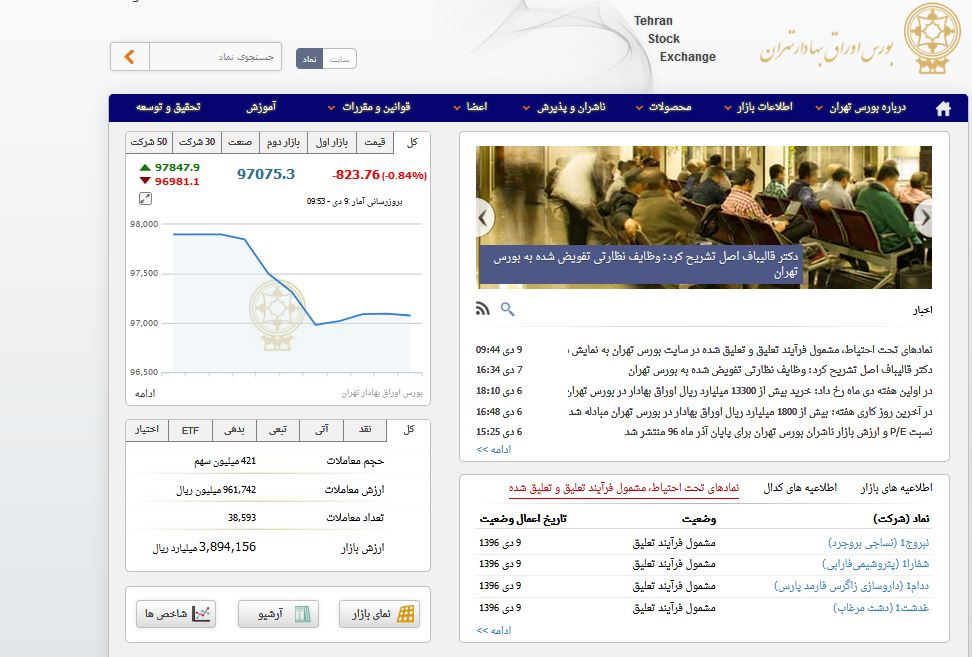
Task: Switch to the تبعی trades tab
Action: pyautogui.click(x=278, y=430)
